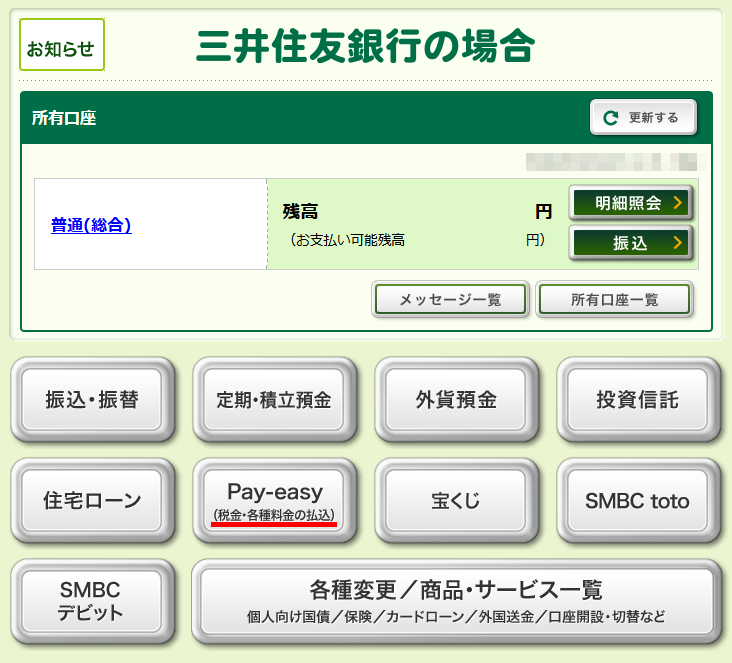Viewport: 732px width, 663px height.
Task: Open 各種変更／商品・サービス一覧
Action: (456, 601)
